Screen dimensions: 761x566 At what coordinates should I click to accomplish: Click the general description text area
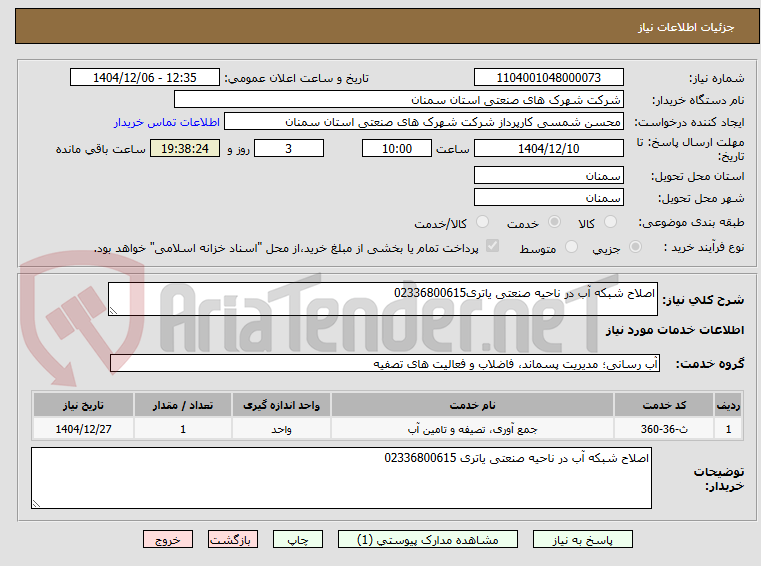[382, 299]
